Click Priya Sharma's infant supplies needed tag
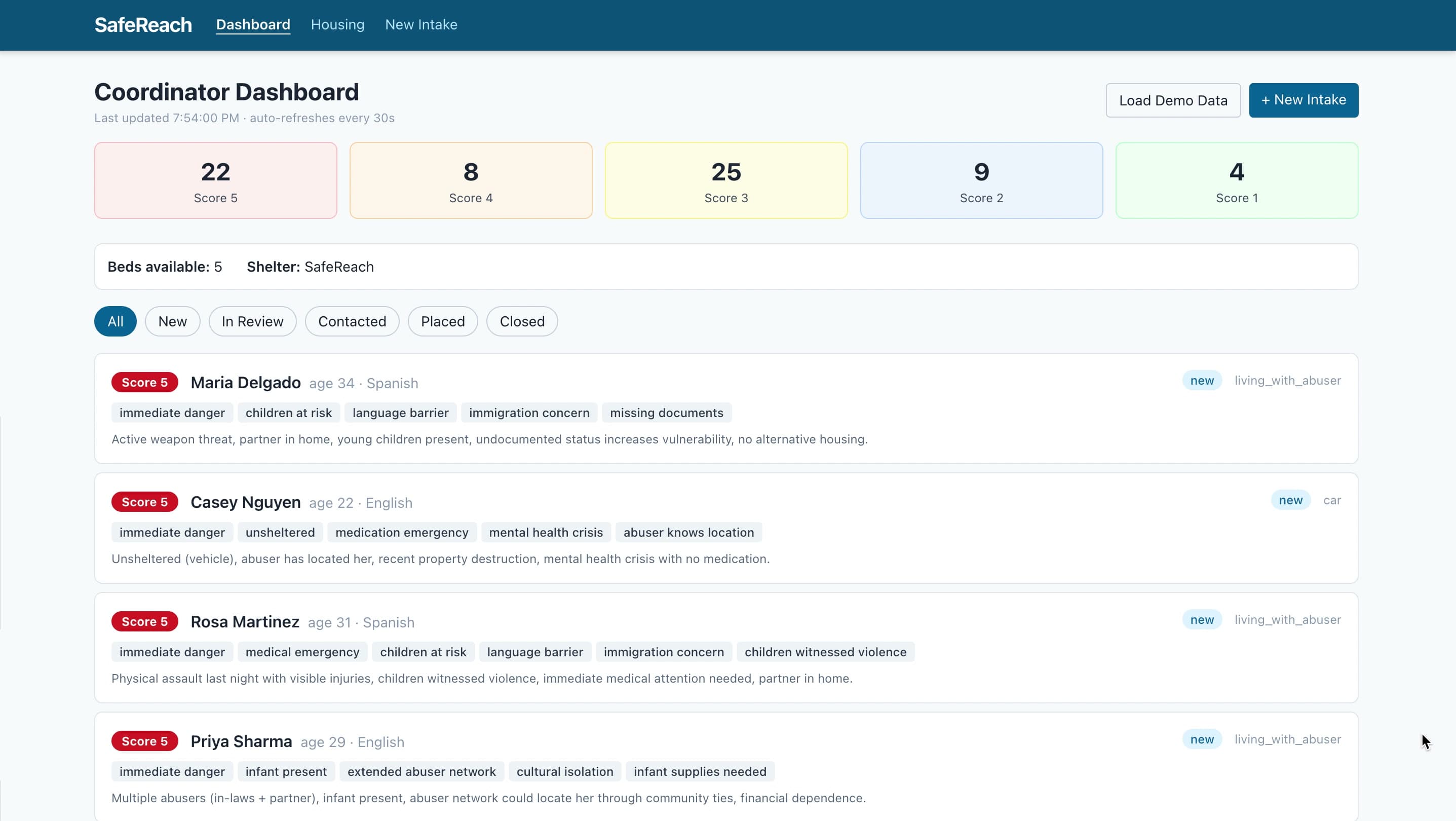The height and width of the screenshot is (821, 1456). pyautogui.click(x=700, y=772)
